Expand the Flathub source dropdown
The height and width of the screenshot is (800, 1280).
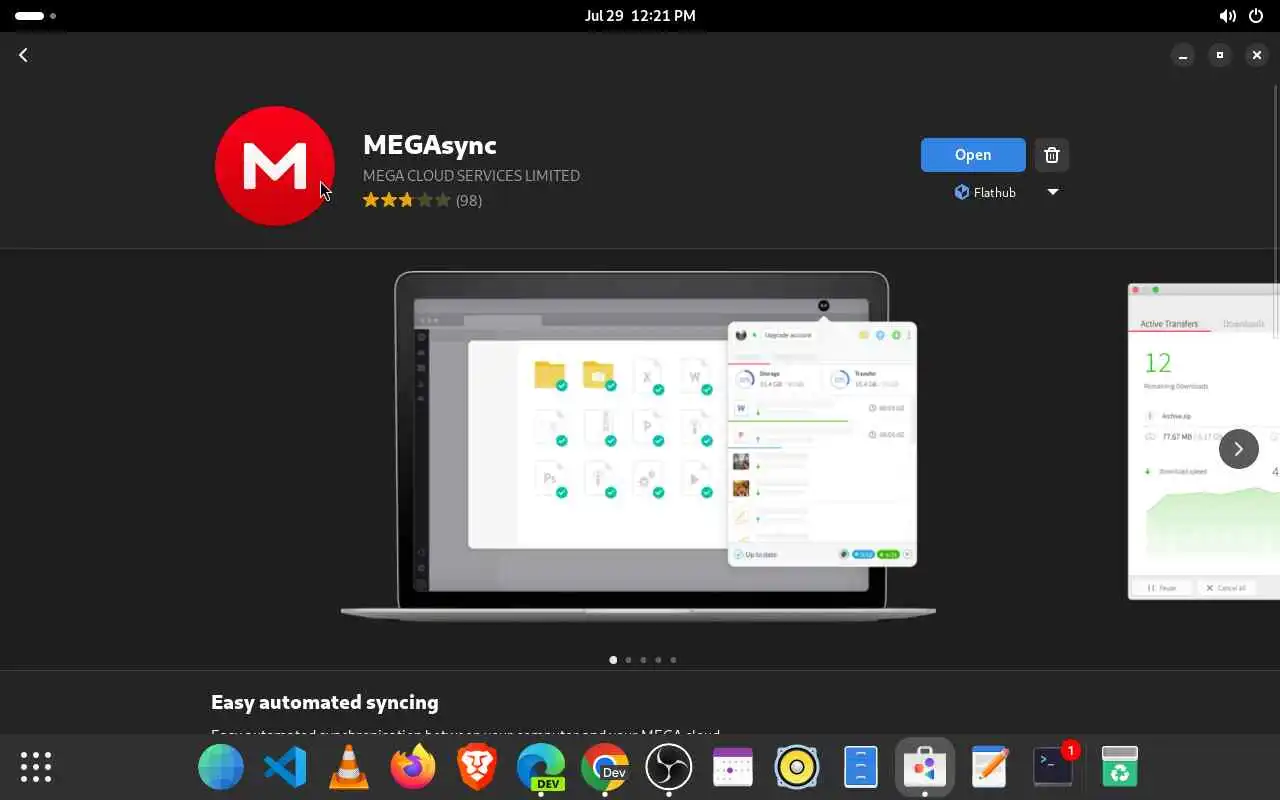pos(1052,192)
